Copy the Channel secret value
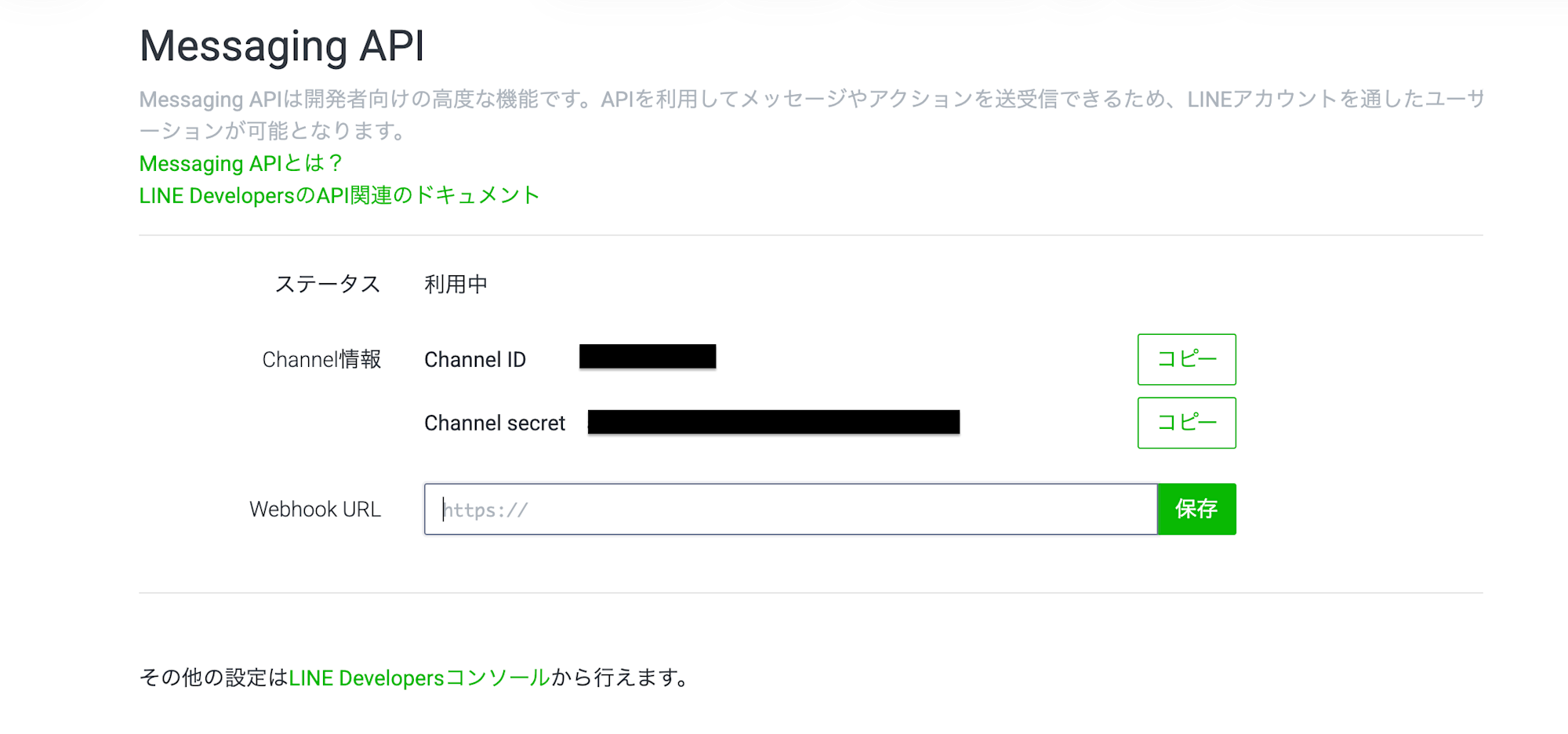Screen dimensions: 1568x734 [1186, 423]
